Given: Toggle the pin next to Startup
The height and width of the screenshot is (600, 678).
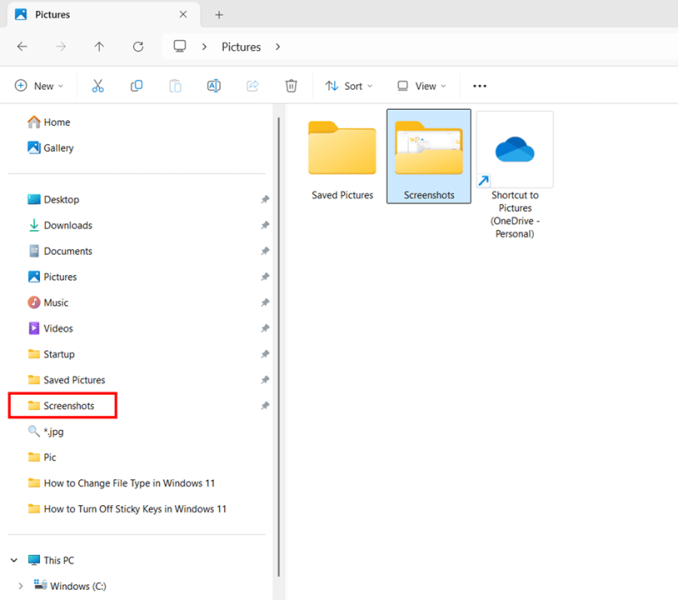Looking at the screenshot, I should coord(265,354).
